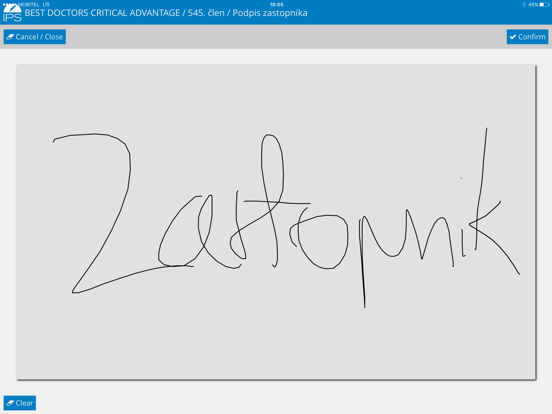Image resolution: width=552 pixels, height=414 pixels.
Task: Confirm the signature
Action: pyautogui.click(x=527, y=37)
